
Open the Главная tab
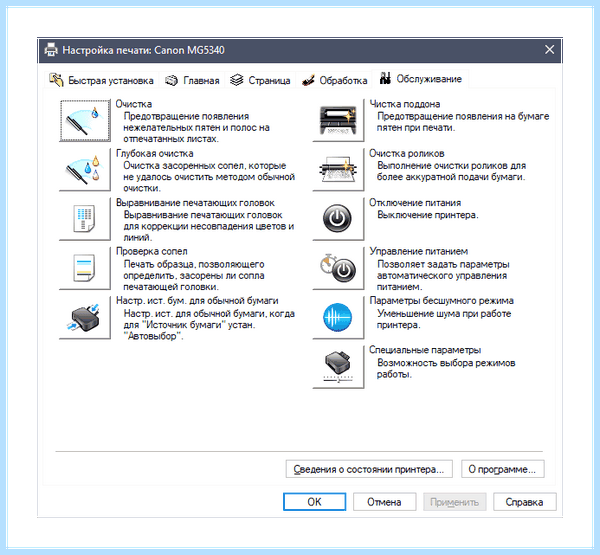click(x=192, y=80)
